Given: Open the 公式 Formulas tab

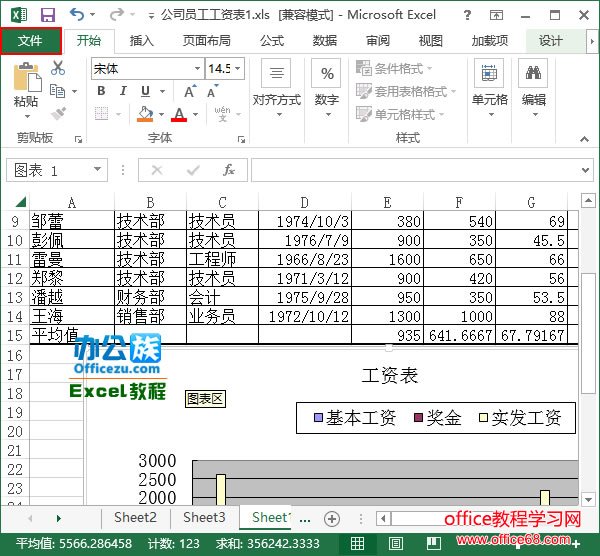Looking at the screenshot, I should click(272, 41).
